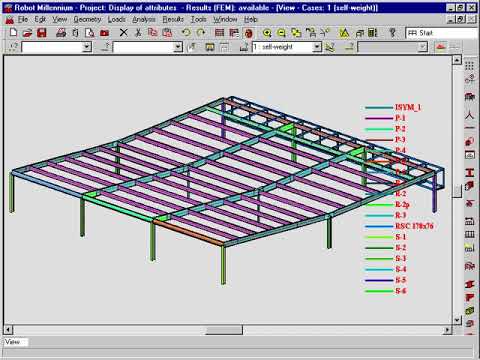The height and width of the screenshot is (360, 480).
Task: Click the green material icon in right toolbar
Action: click(470, 311)
